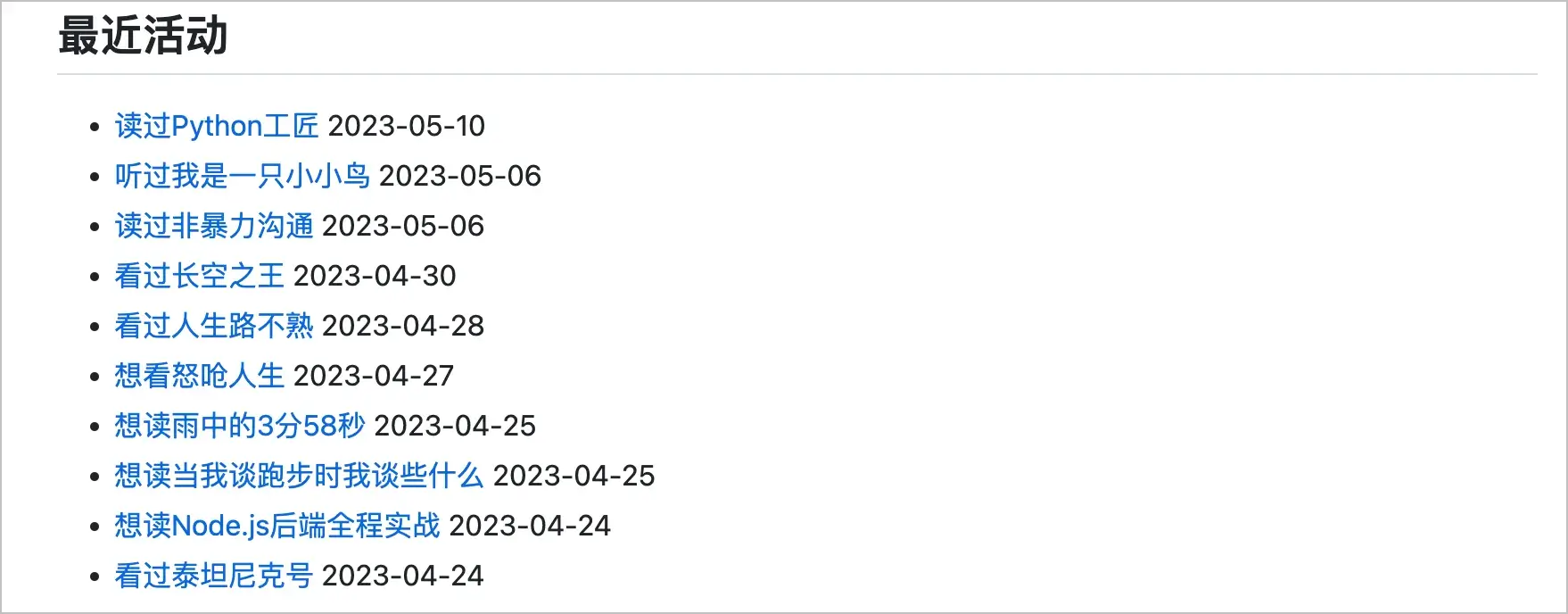Click the date 2023-04-30
Image resolution: width=1568 pixels, height=614 pixels.
[x=375, y=276]
